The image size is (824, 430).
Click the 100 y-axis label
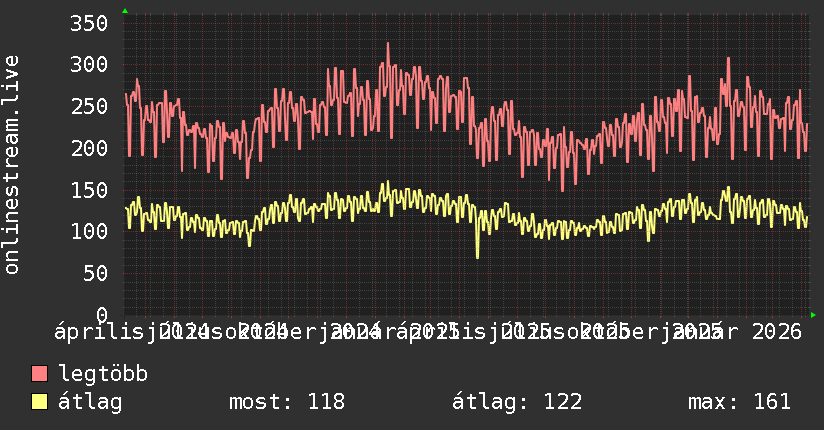(x=89, y=231)
